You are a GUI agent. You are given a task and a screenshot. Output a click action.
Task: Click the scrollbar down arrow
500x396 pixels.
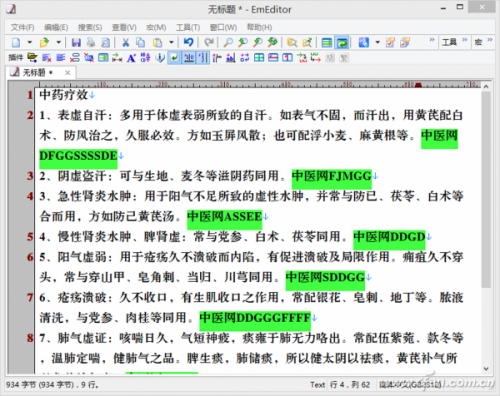click(486, 369)
